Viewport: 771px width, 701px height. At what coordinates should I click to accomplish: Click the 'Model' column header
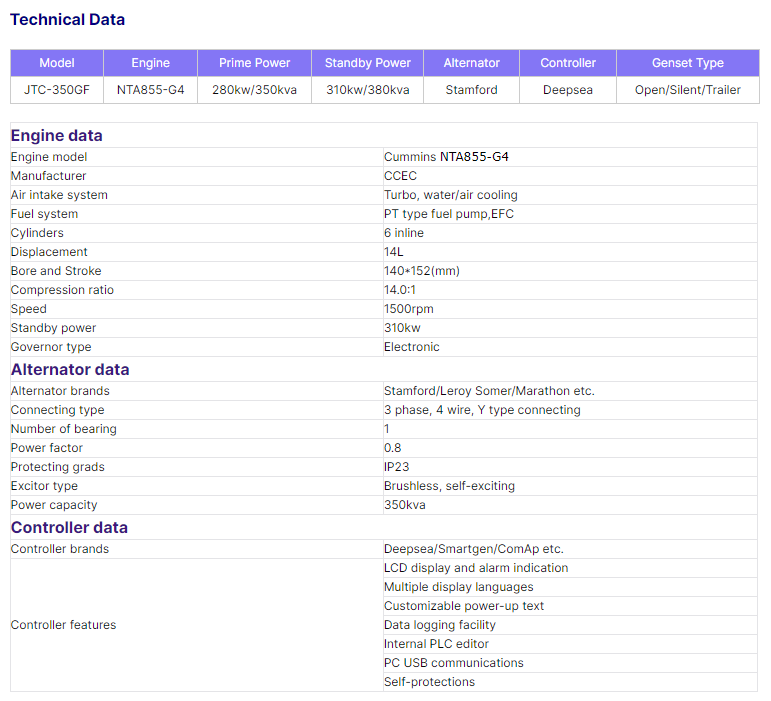click(57, 63)
